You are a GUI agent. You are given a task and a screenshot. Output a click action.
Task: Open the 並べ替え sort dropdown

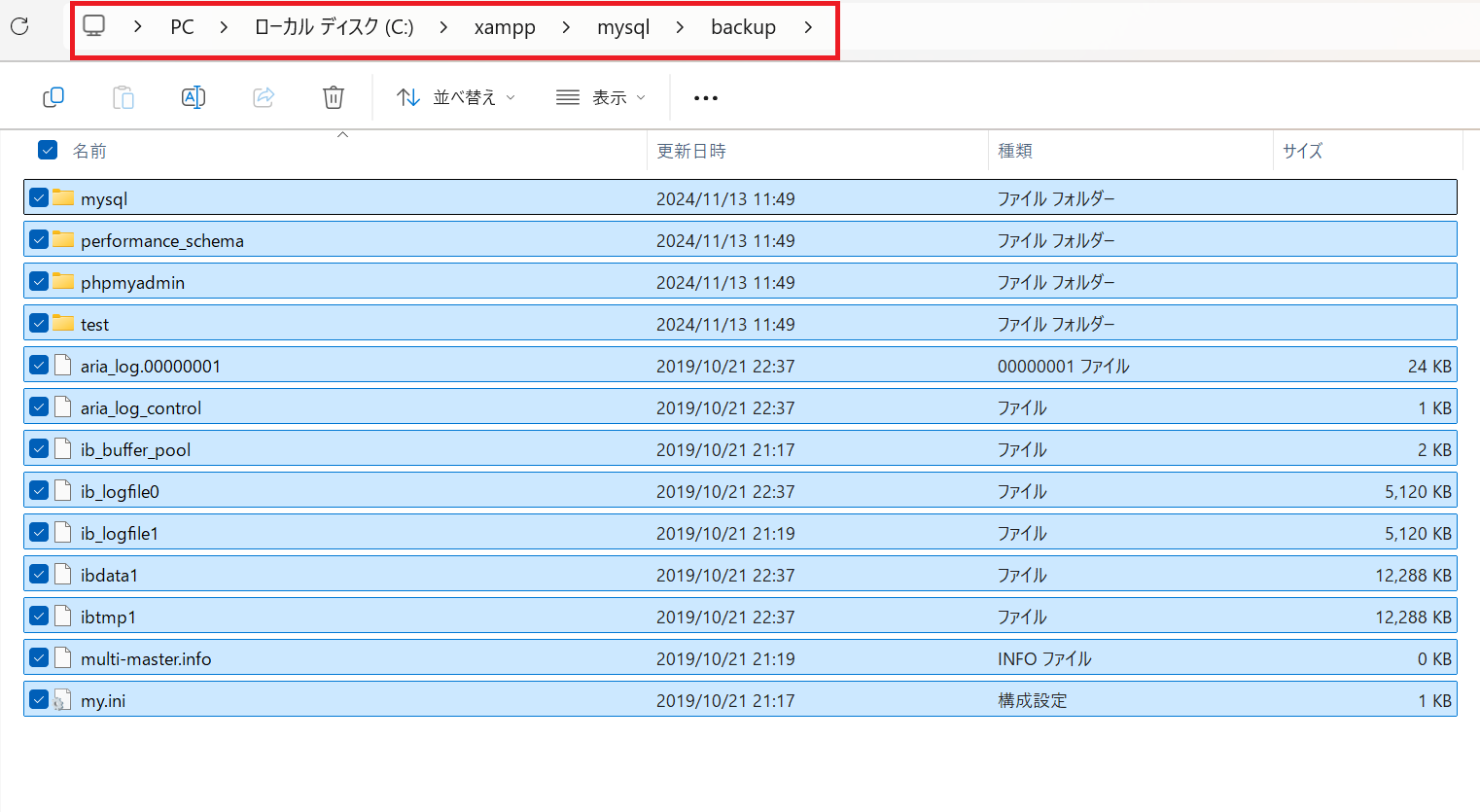coord(456,97)
